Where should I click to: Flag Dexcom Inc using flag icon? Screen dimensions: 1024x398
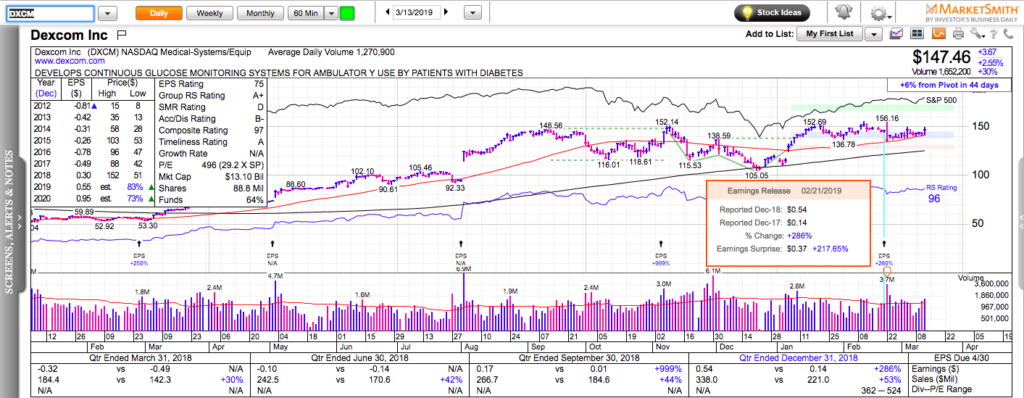pos(121,35)
